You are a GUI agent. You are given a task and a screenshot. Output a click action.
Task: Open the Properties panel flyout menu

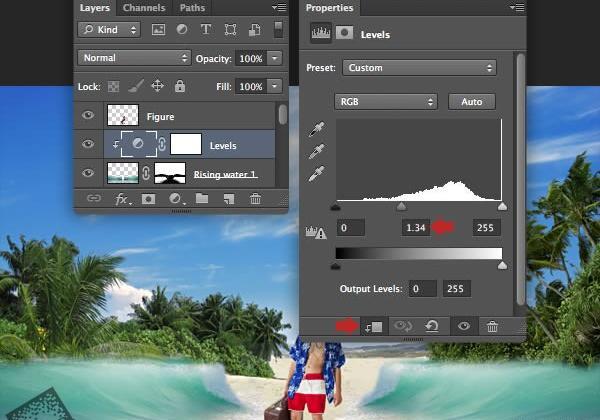pos(517,7)
